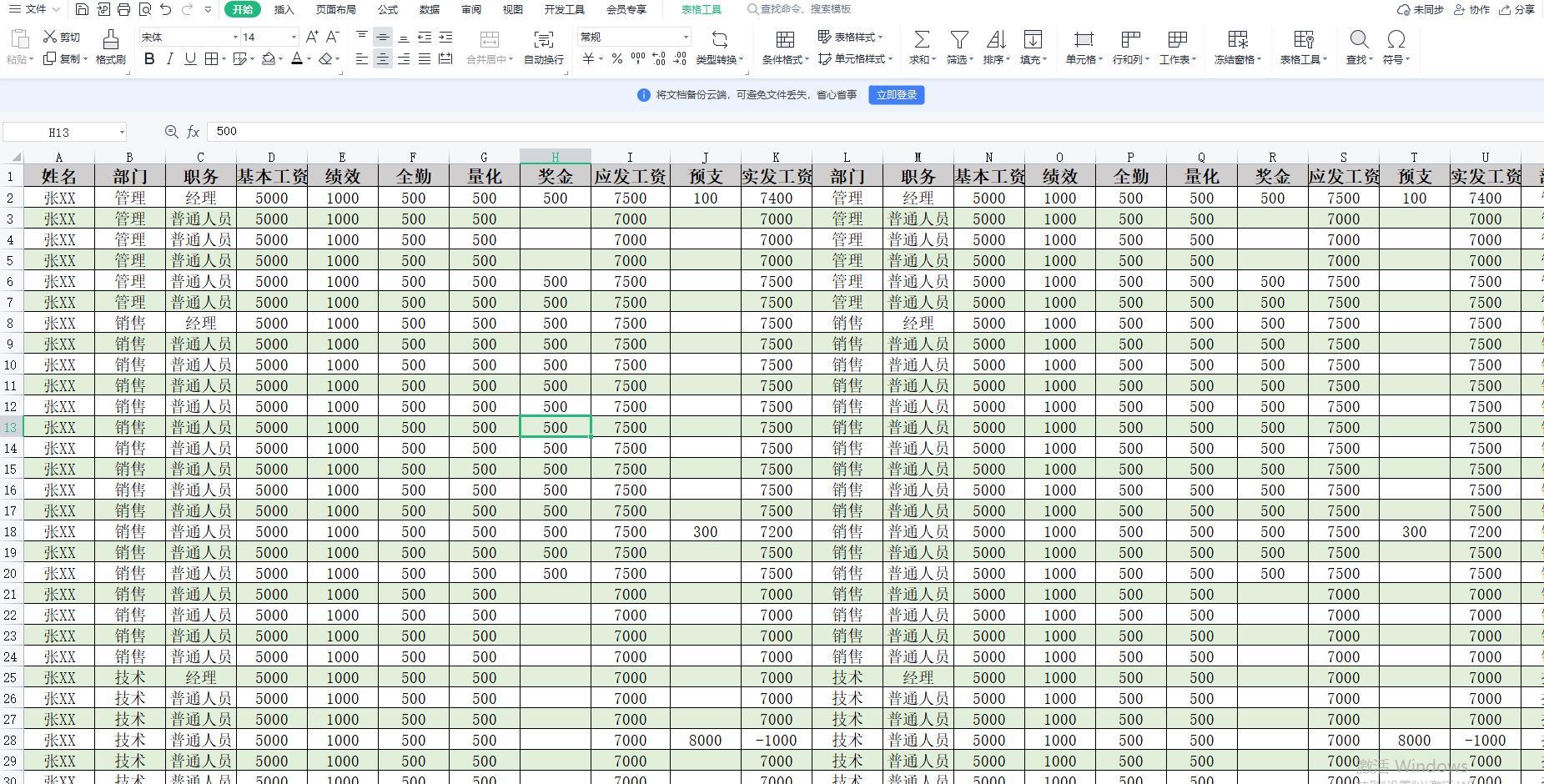
Task: Increase decimal places
Action: pos(659,58)
